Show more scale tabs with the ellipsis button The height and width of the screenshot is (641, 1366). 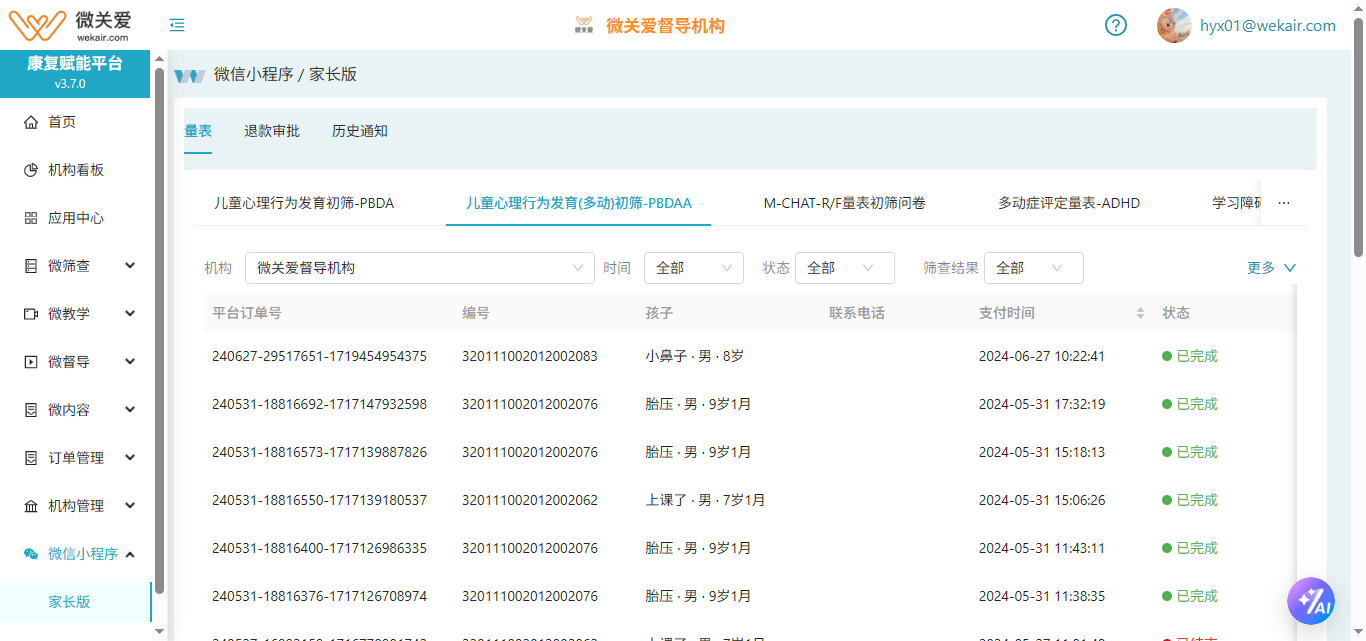point(1284,203)
